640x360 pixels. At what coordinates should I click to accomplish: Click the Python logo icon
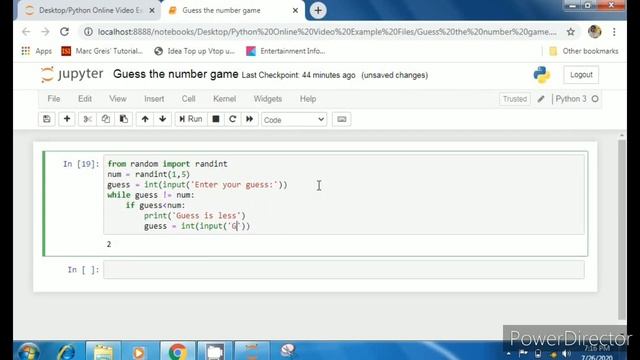[542, 75]
